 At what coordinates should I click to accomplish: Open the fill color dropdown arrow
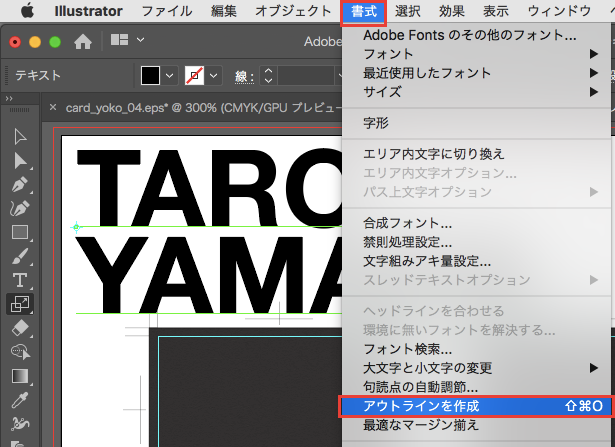tap(169, 76)
